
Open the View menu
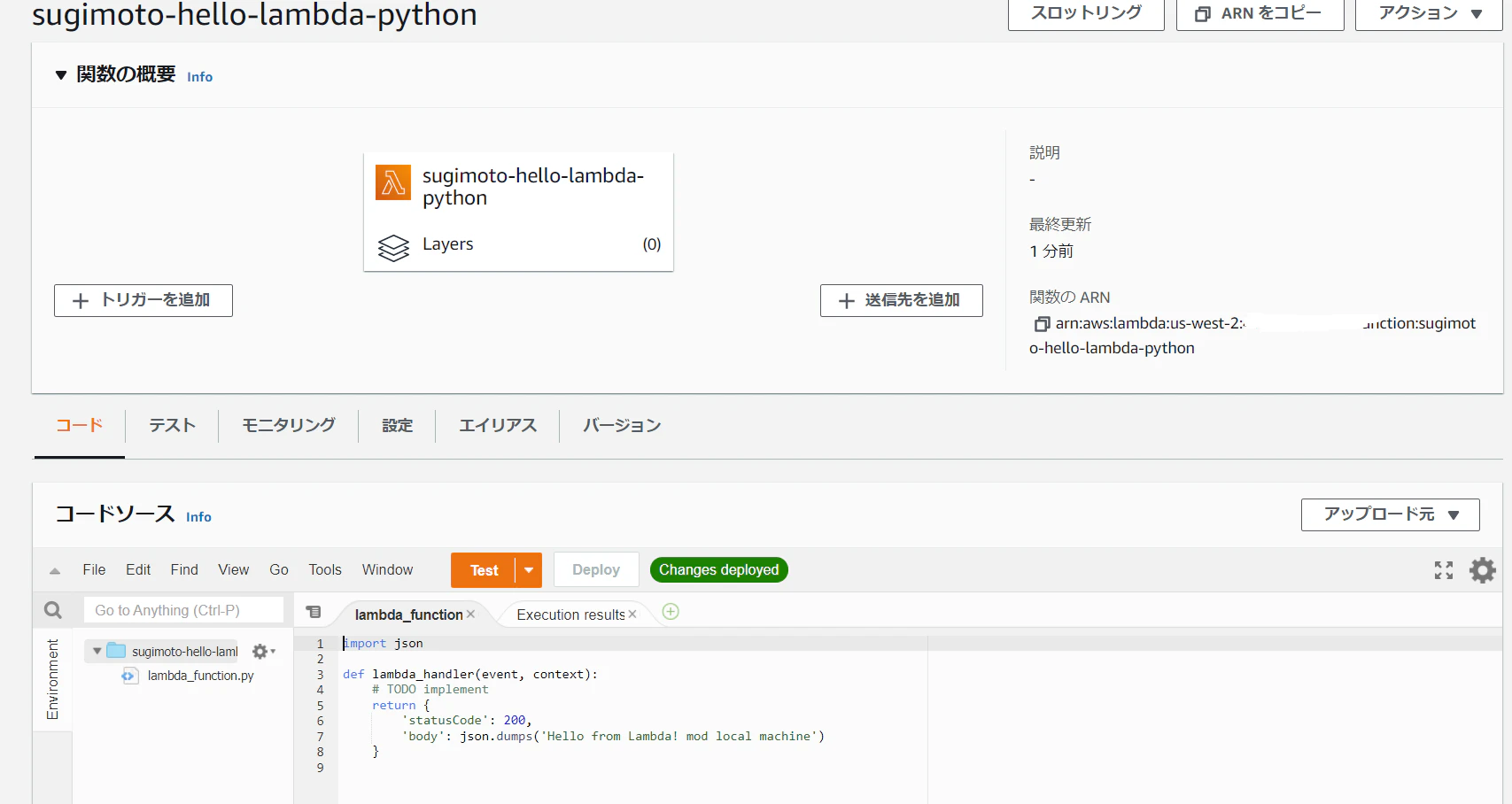pos(234,570)
